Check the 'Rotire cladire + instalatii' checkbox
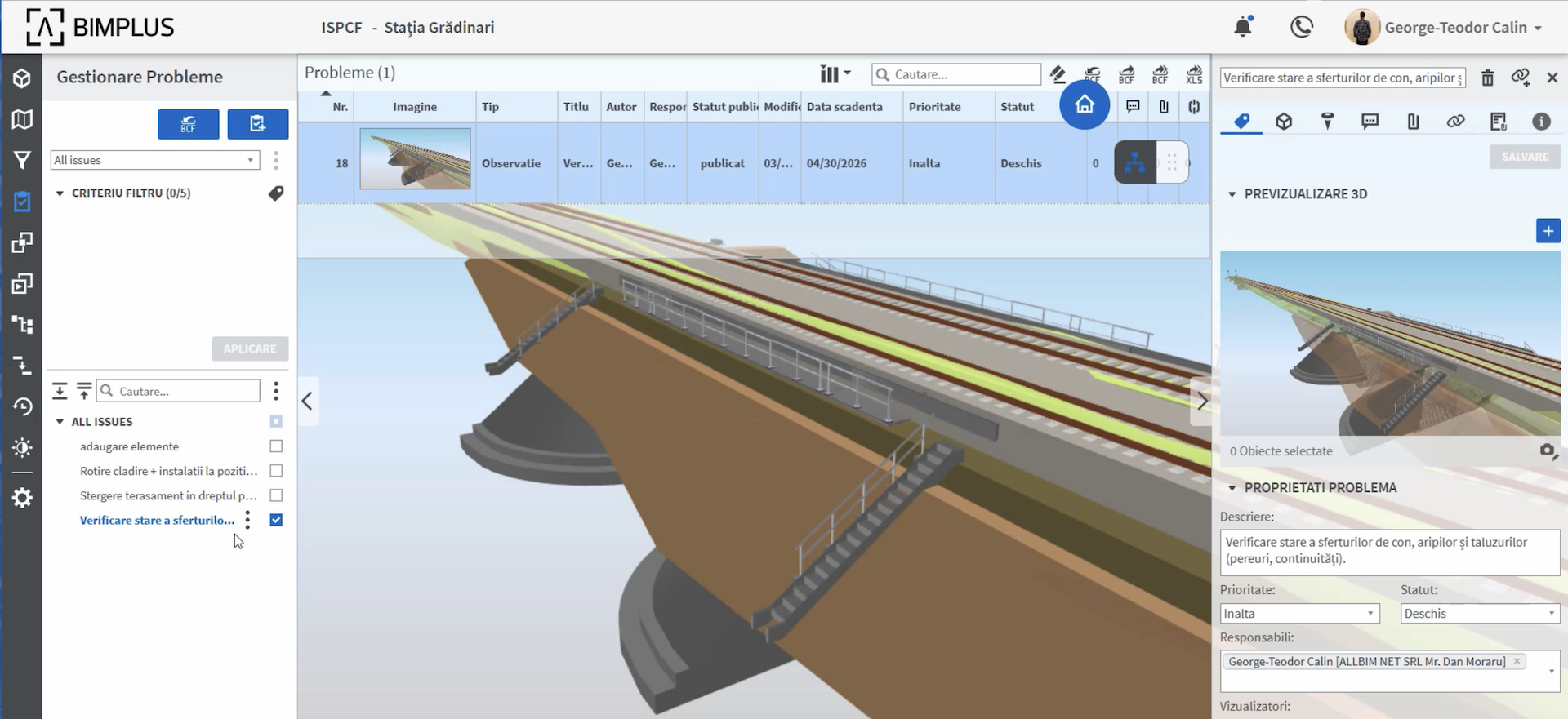The height and width of the screenshot is (719, 1568). (276, 471)
